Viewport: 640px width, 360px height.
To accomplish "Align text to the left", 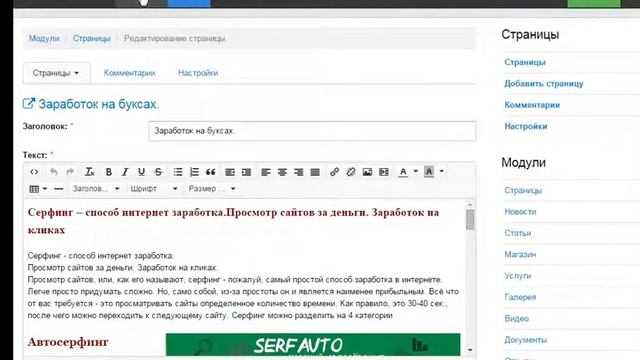I will coord(266,172).
